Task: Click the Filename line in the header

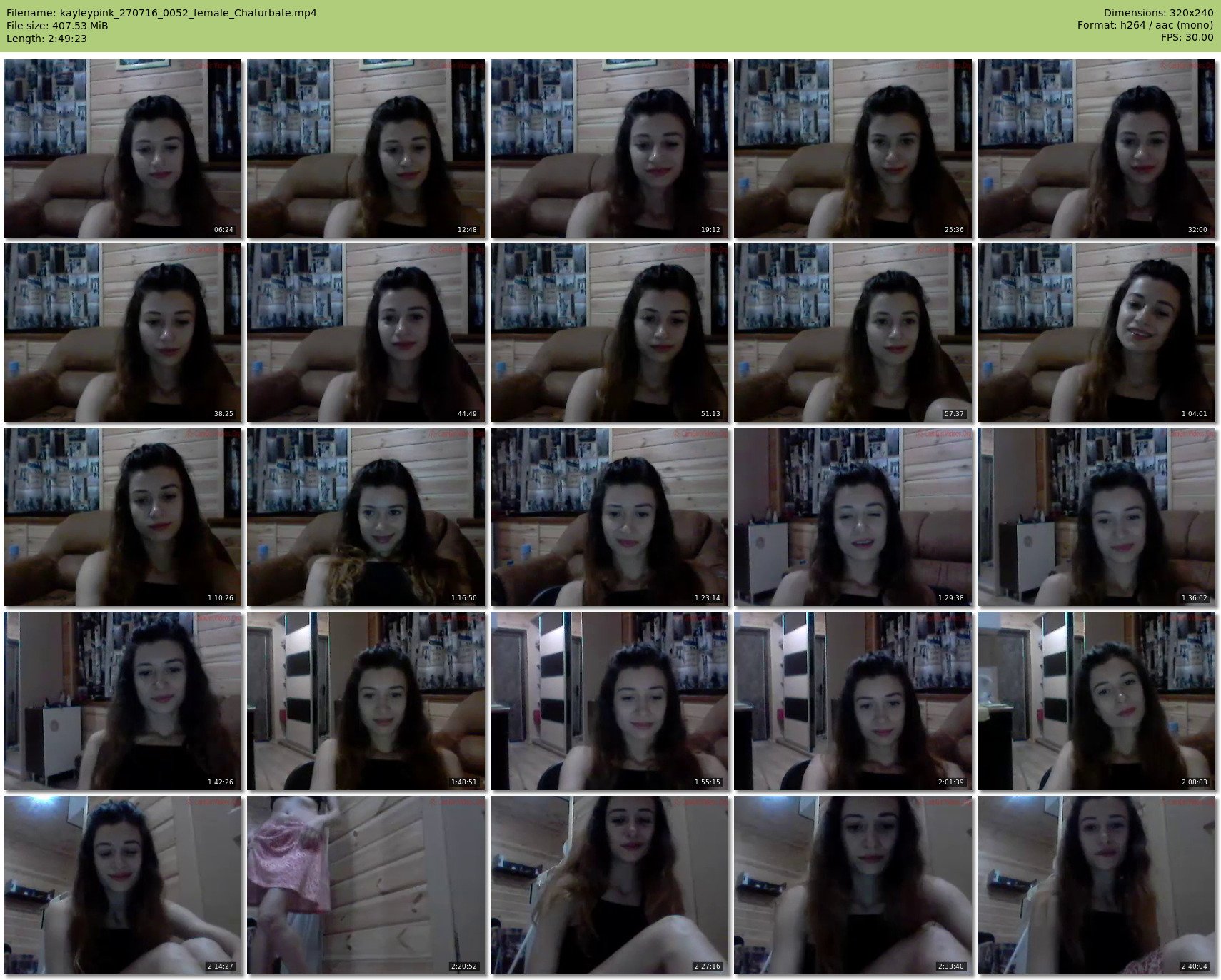Action: pos(161,13)
